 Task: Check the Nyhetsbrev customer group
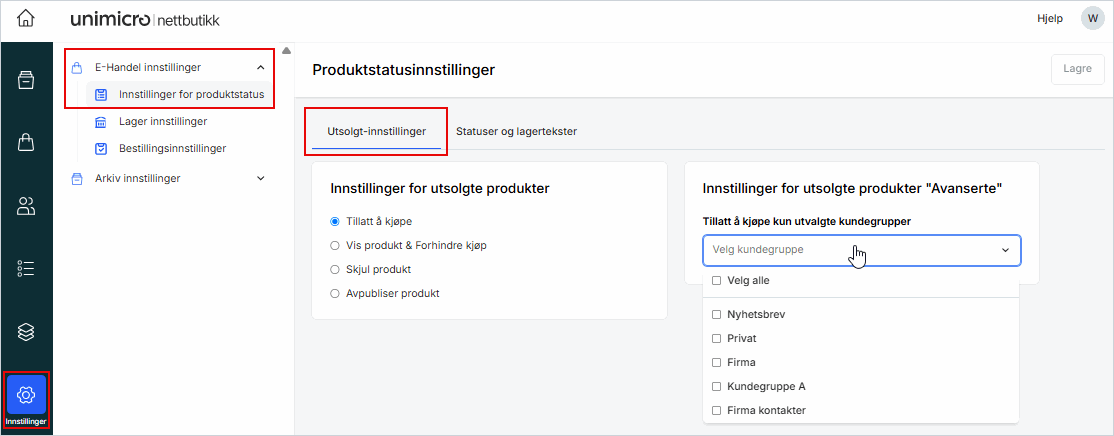point(716,314)
